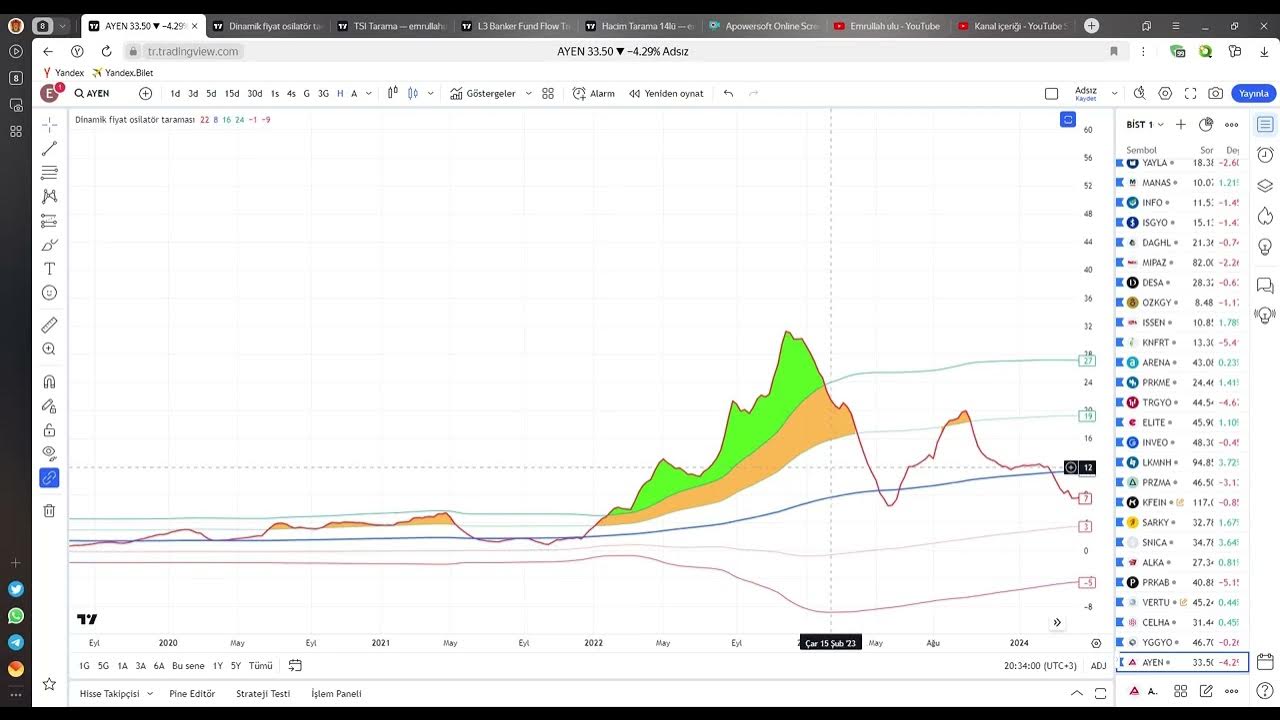Screen dimensions: 1280x720
Task: Select the 5Y date range
Action: (236, 666)
